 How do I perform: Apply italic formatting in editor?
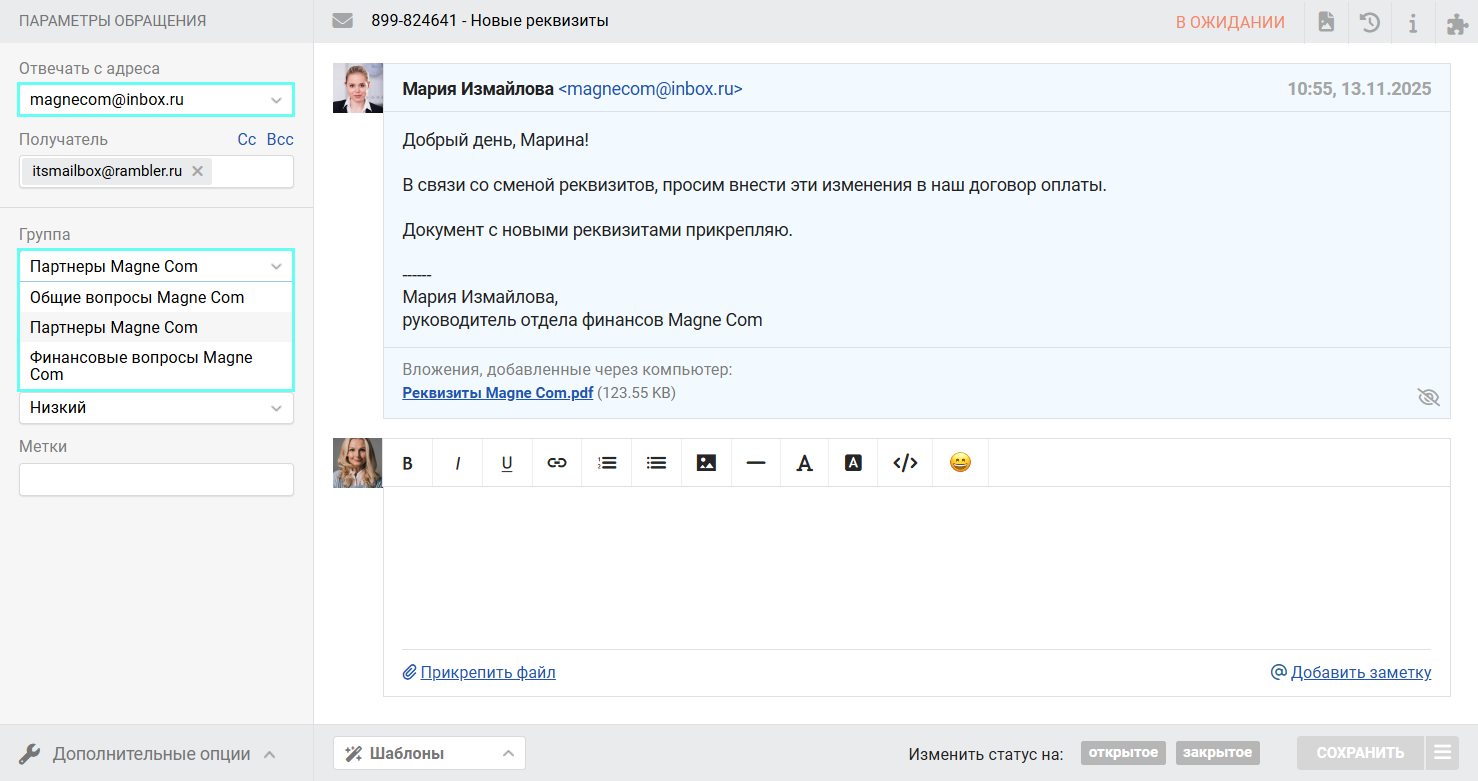[458, 463]
